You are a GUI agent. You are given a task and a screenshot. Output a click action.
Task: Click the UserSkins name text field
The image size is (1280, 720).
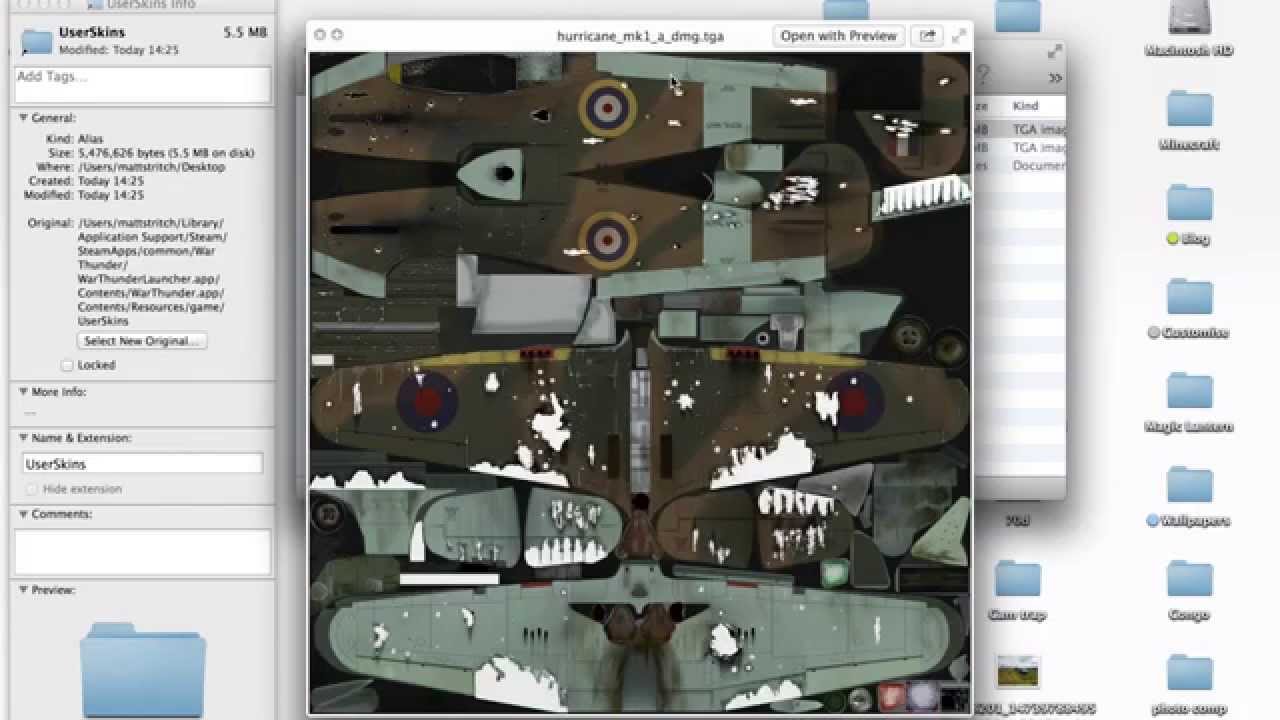[142, 464]
